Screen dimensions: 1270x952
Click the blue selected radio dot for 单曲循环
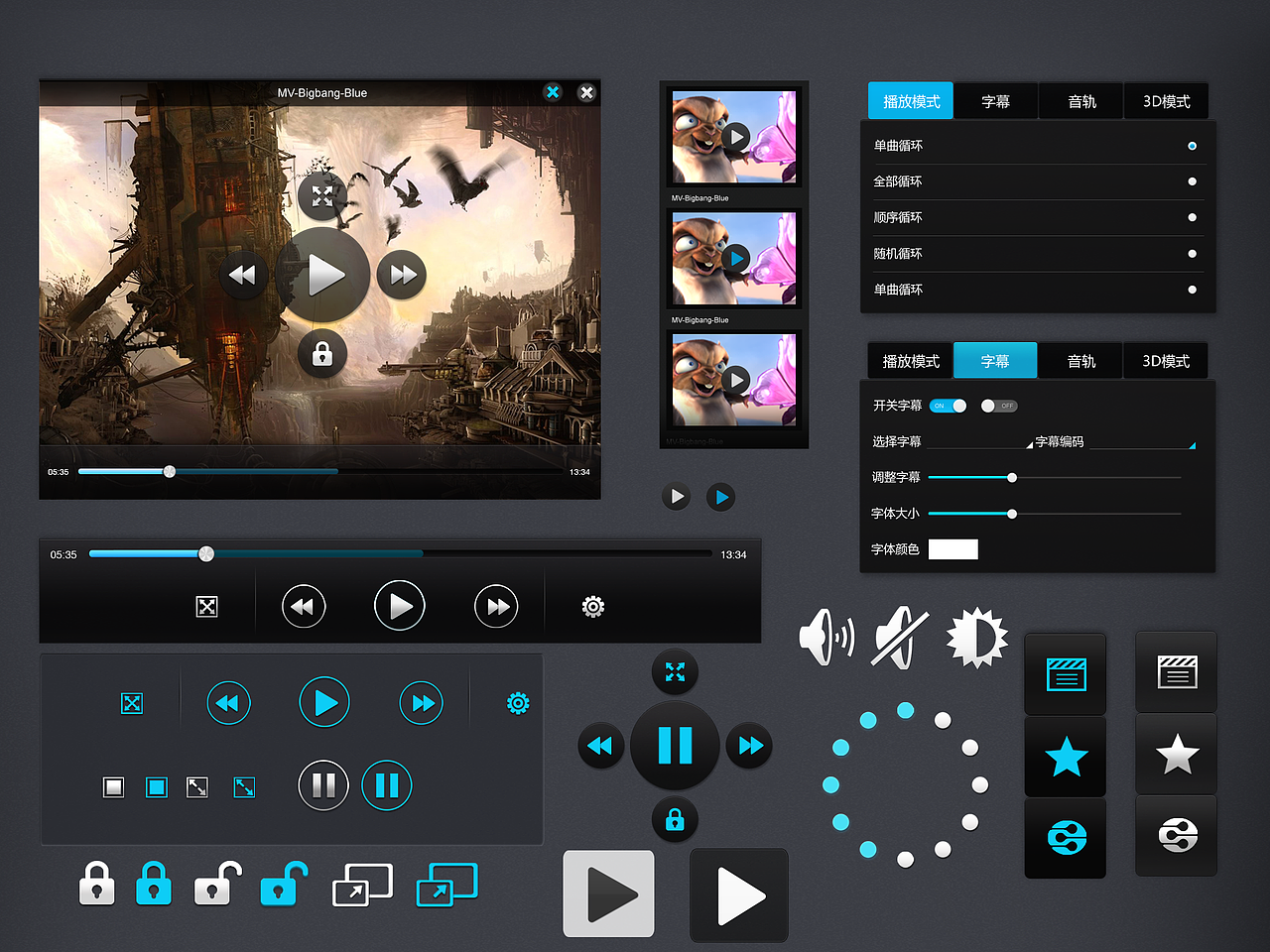(1192, 146)
